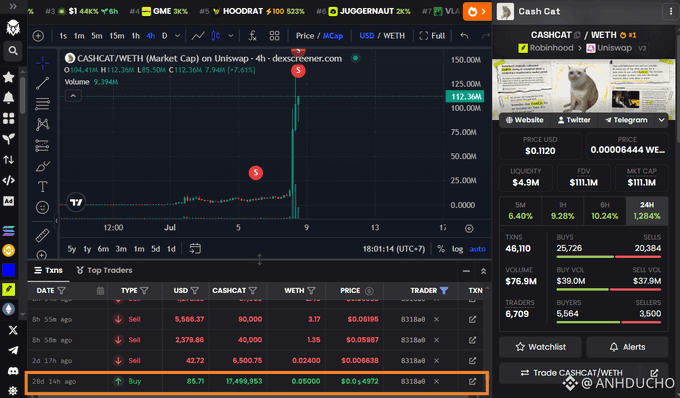Select the horizontal lines Fibonacci tool
The image size is (680, 398).
click(x=42, y=104)
